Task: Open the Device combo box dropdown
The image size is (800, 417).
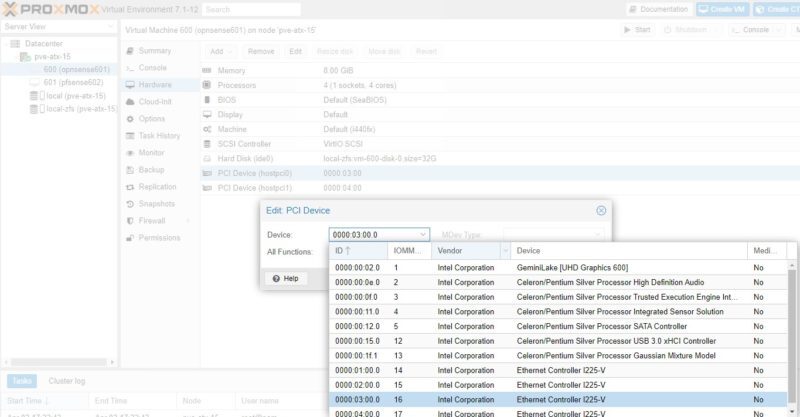Action: [x=423, y=235]
